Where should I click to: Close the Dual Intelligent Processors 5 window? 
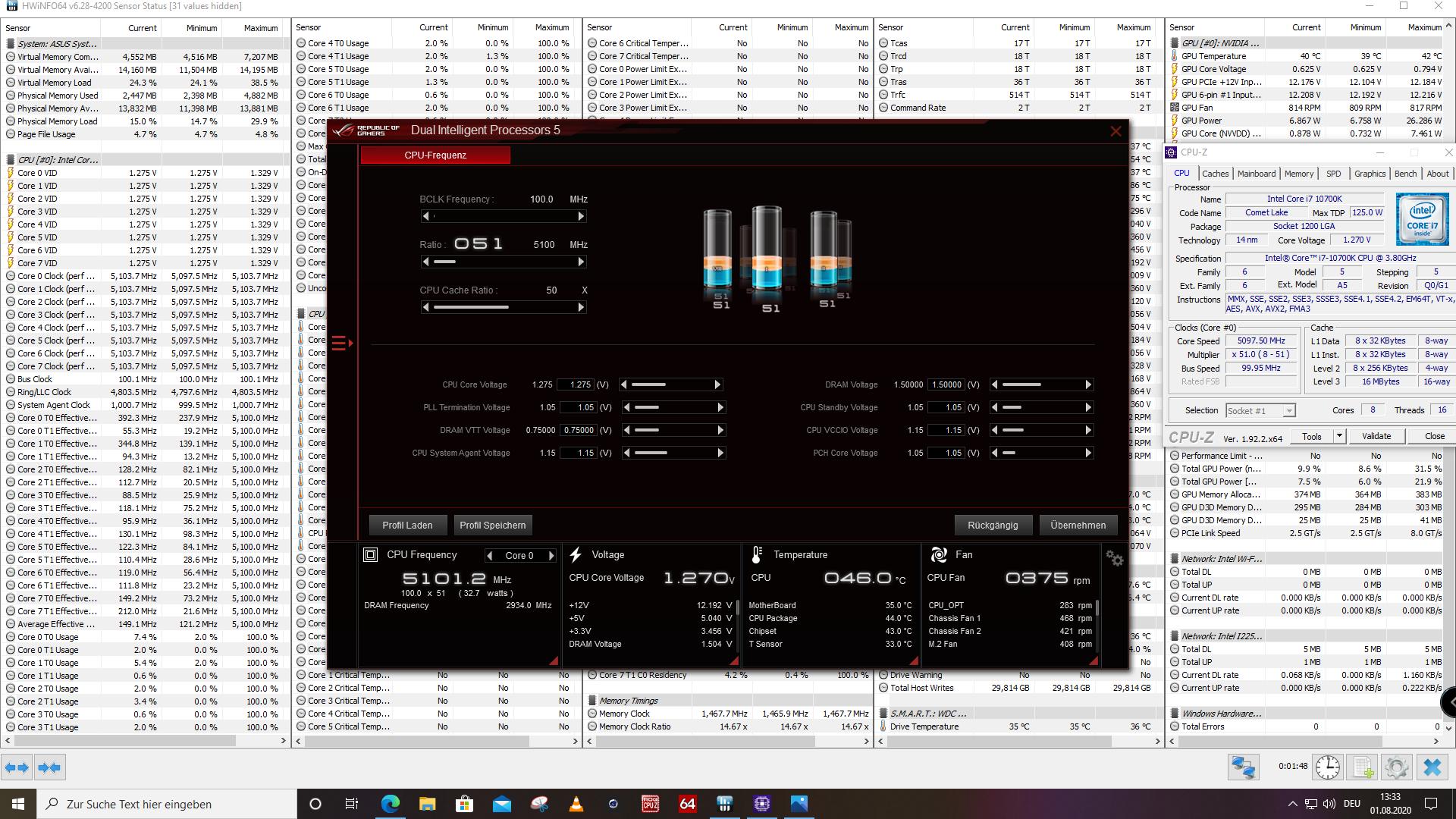[1116, 131]
